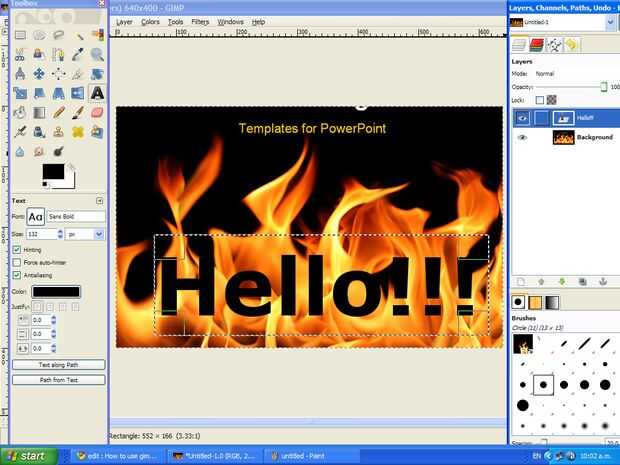Toggle the Antialiasing checkbox

tap(17, 275)
